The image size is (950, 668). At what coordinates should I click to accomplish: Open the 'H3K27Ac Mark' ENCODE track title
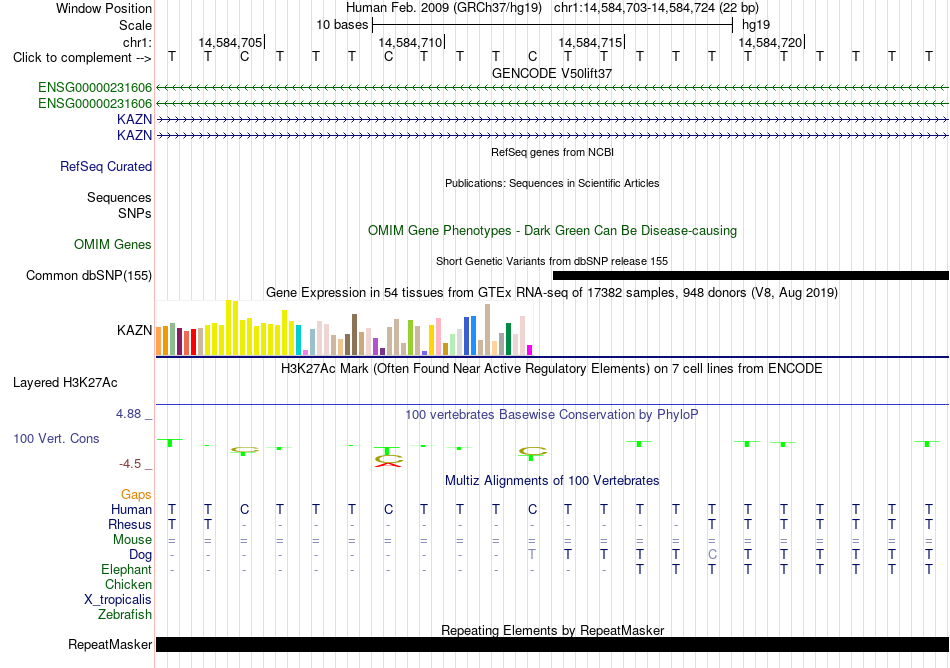pyautogui.click(x=552, y=369)
